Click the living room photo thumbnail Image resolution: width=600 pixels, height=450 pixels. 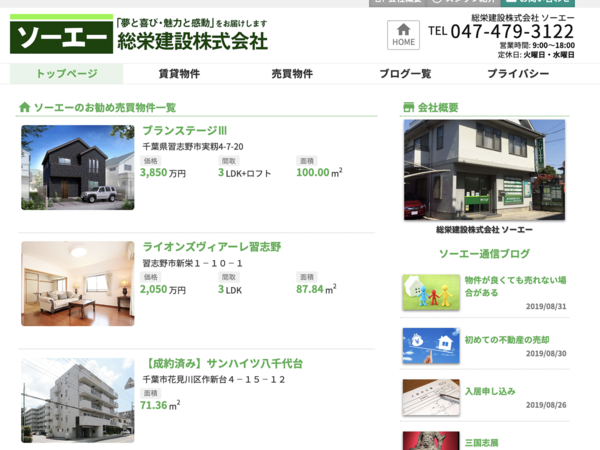[77, 283]
